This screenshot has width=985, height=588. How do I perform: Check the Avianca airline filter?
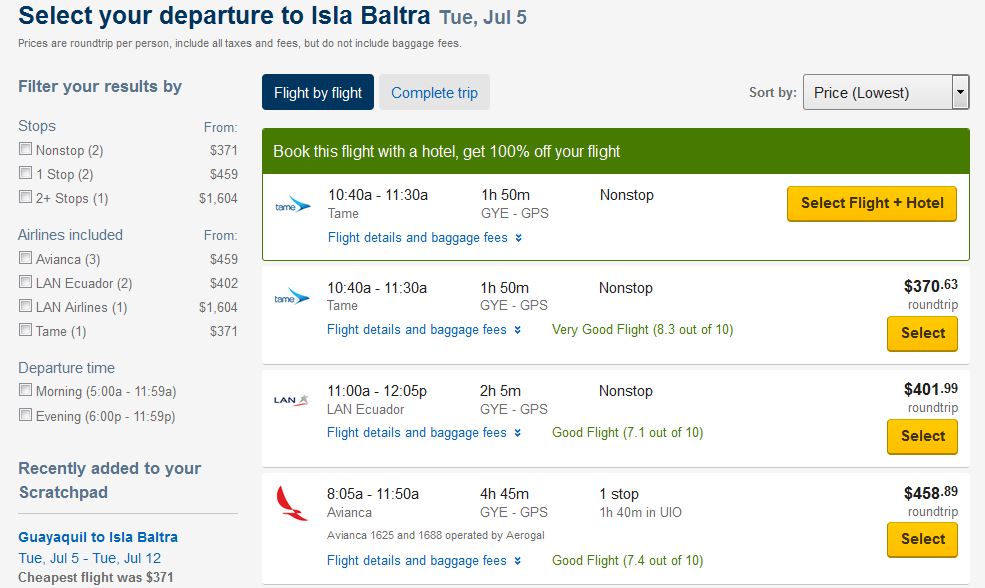point(25,258)
